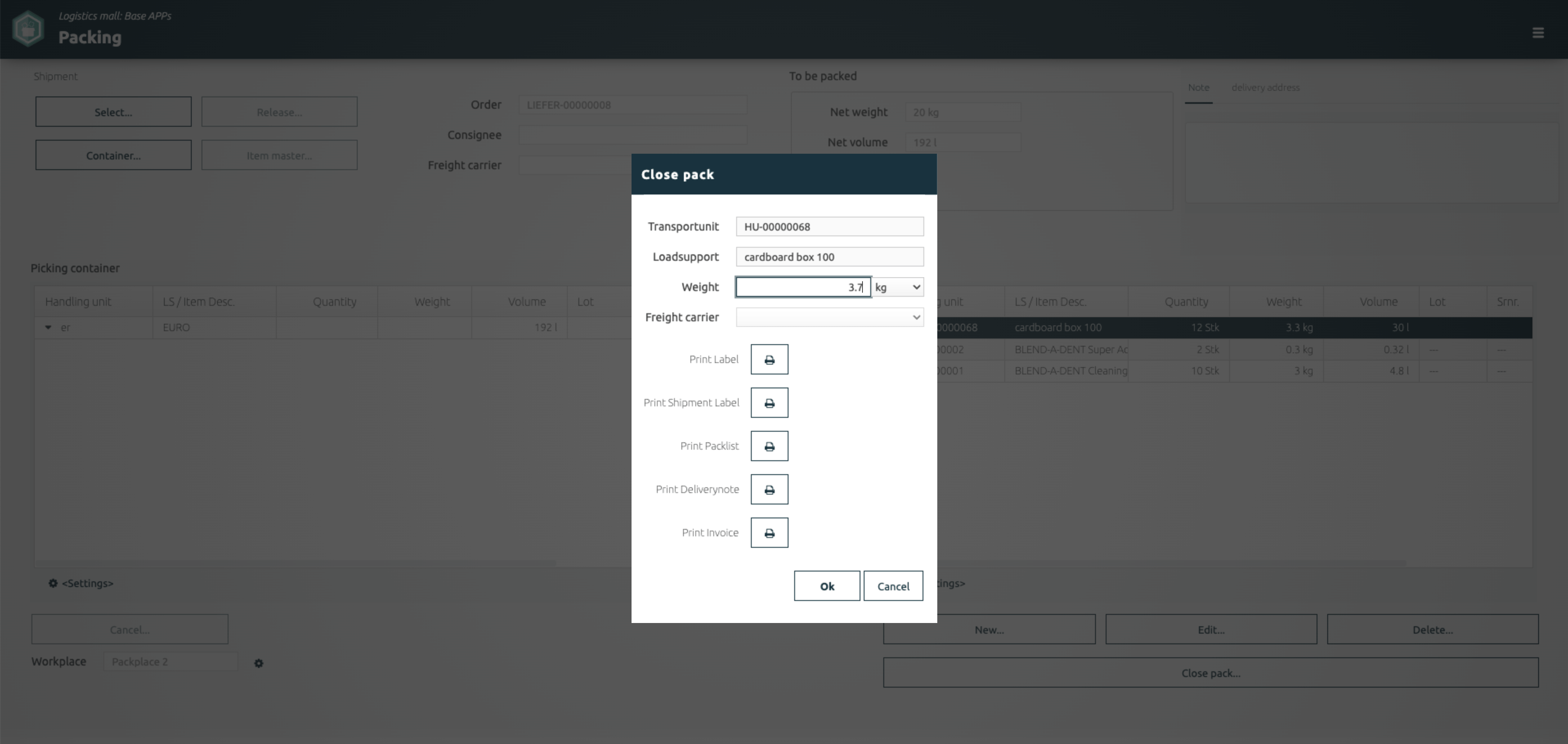
Task: Click the Srnr. column header
Action: [1509, 302]
